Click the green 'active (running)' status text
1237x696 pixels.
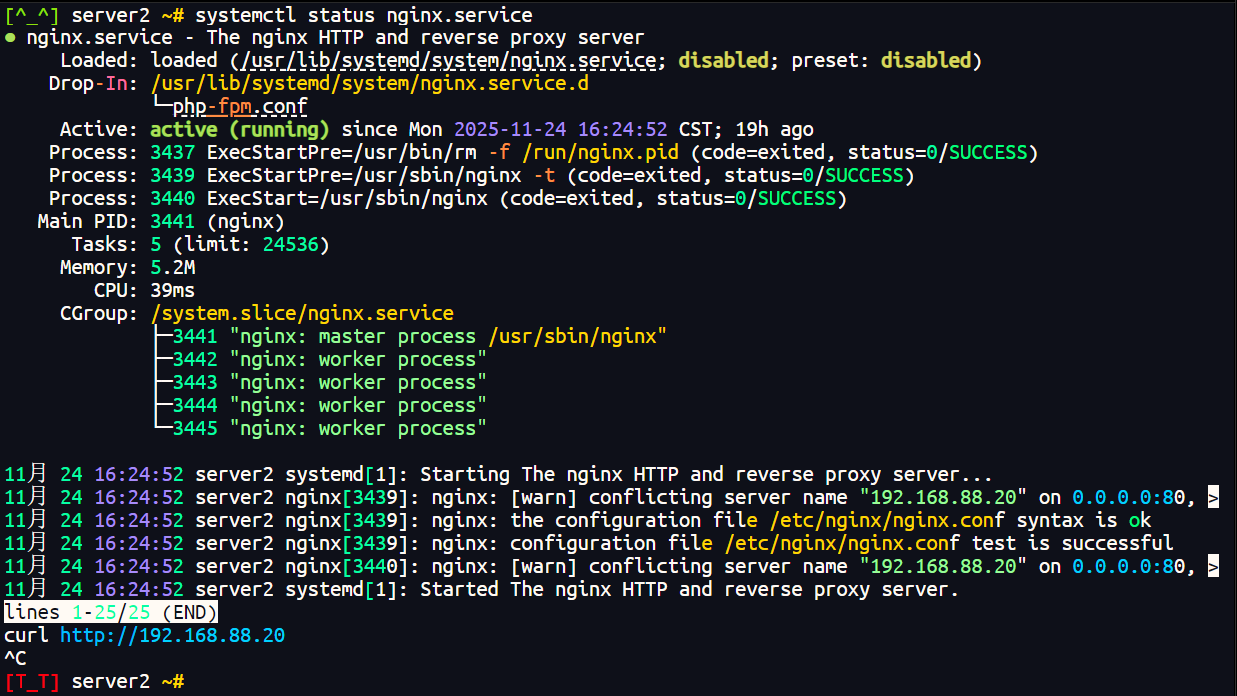pyautogui.click(x=240, y=130)
